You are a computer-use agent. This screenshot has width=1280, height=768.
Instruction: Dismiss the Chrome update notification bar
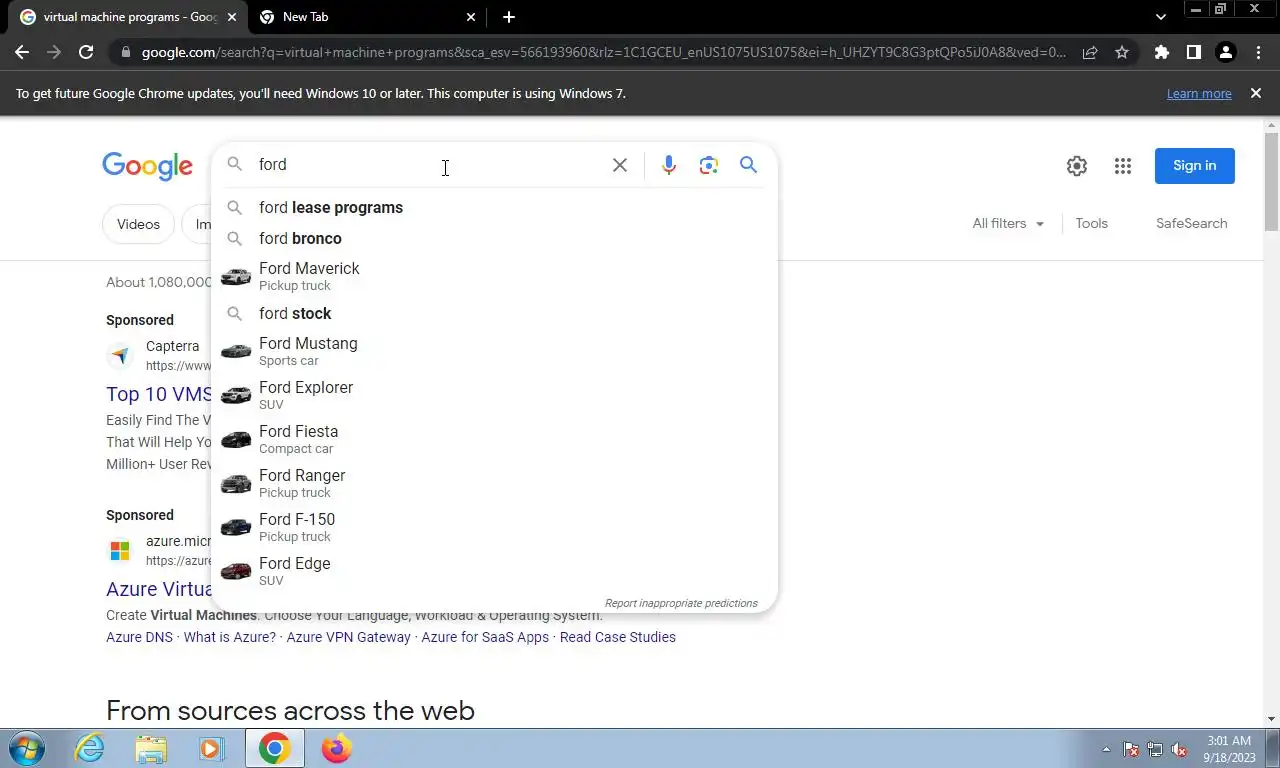point(1256,93)
